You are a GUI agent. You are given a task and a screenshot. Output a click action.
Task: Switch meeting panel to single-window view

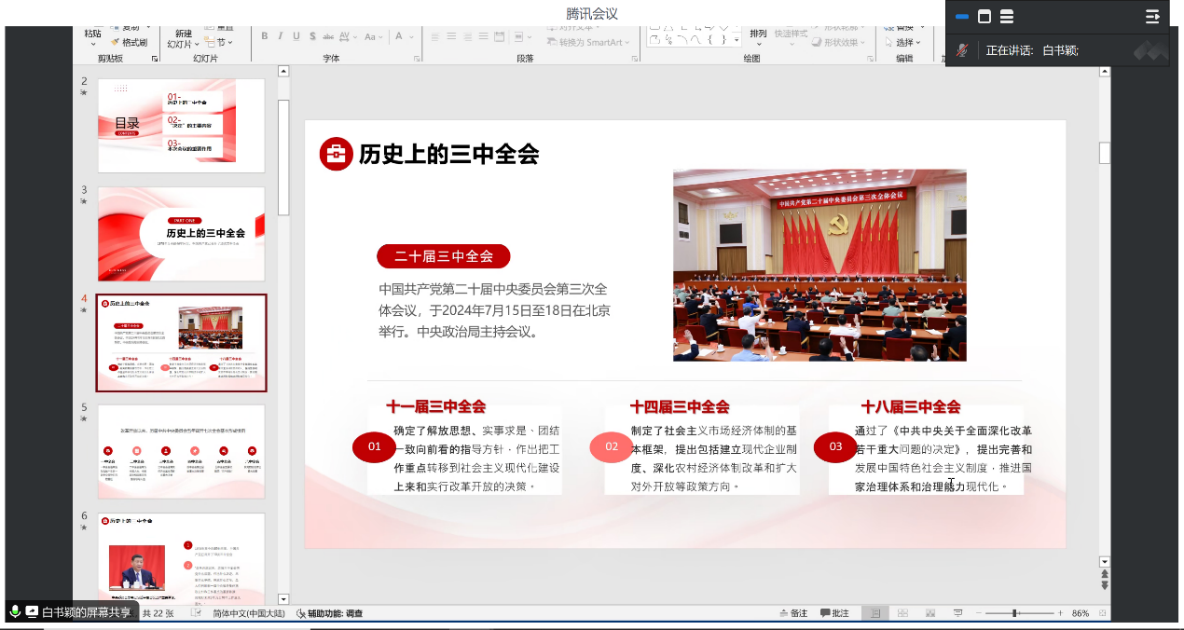[x=984, y=16]
